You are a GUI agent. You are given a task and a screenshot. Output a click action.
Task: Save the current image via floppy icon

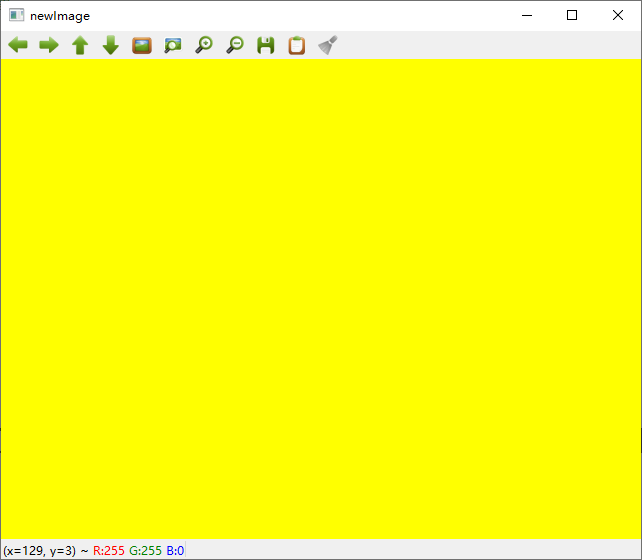click(x=266, y=45)
